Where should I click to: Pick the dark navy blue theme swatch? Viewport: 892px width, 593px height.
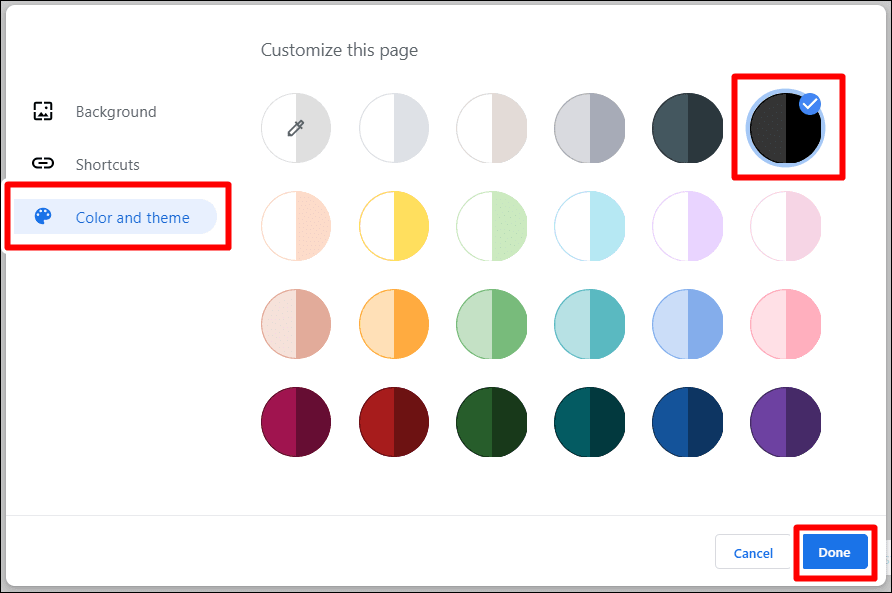click(x=688, y=422)
